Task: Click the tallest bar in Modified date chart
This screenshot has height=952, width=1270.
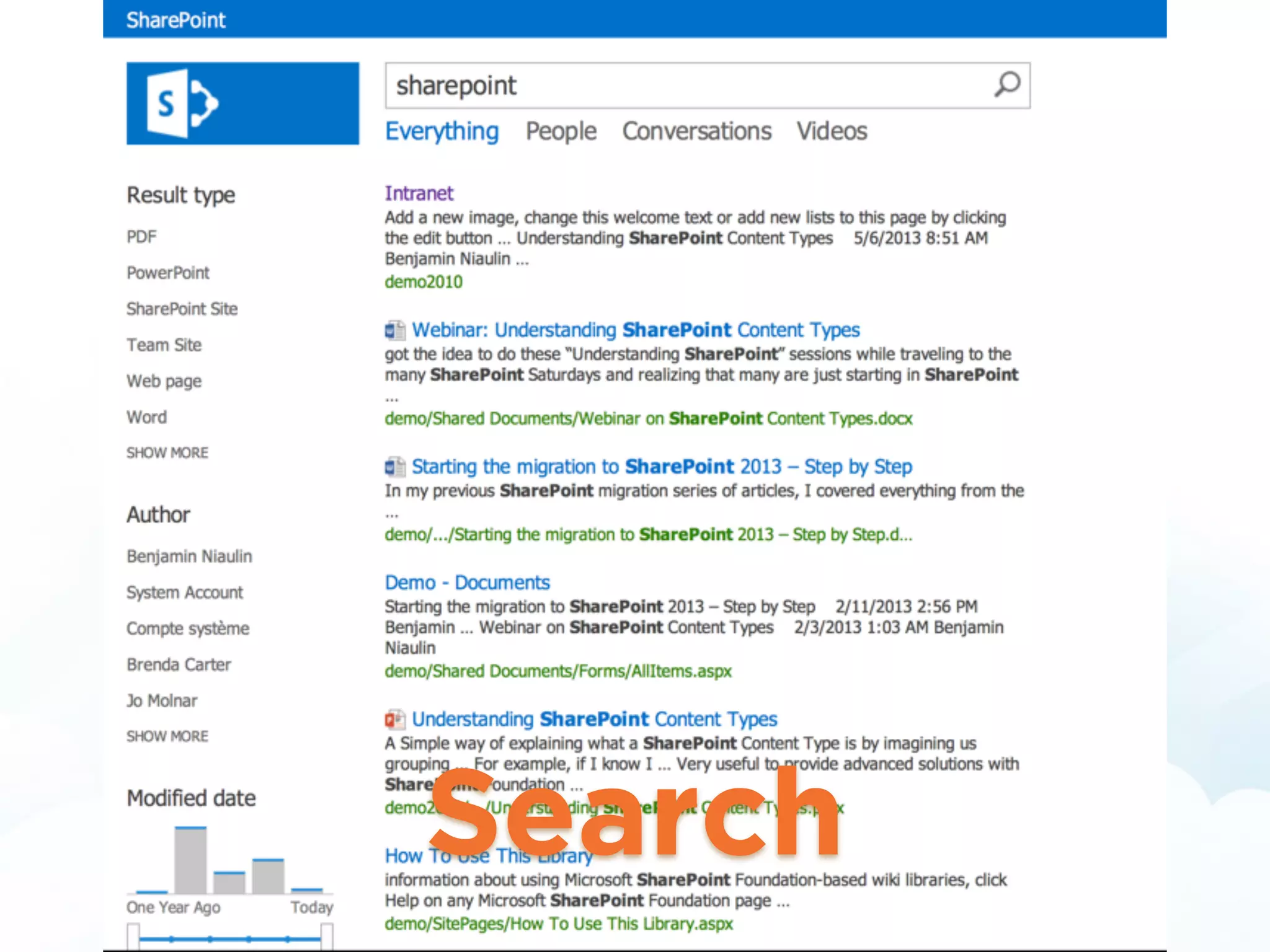Action: point(190,860)
